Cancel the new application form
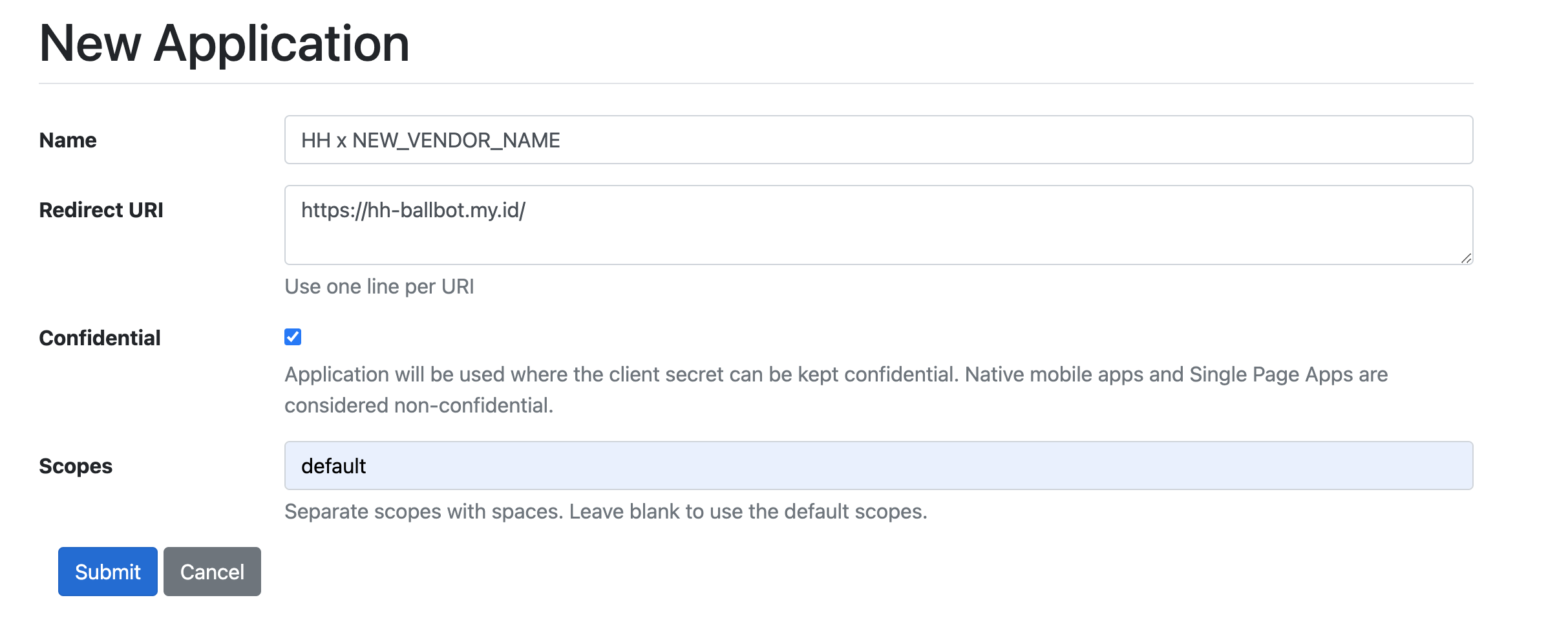1568x622 pixels. 212,572
